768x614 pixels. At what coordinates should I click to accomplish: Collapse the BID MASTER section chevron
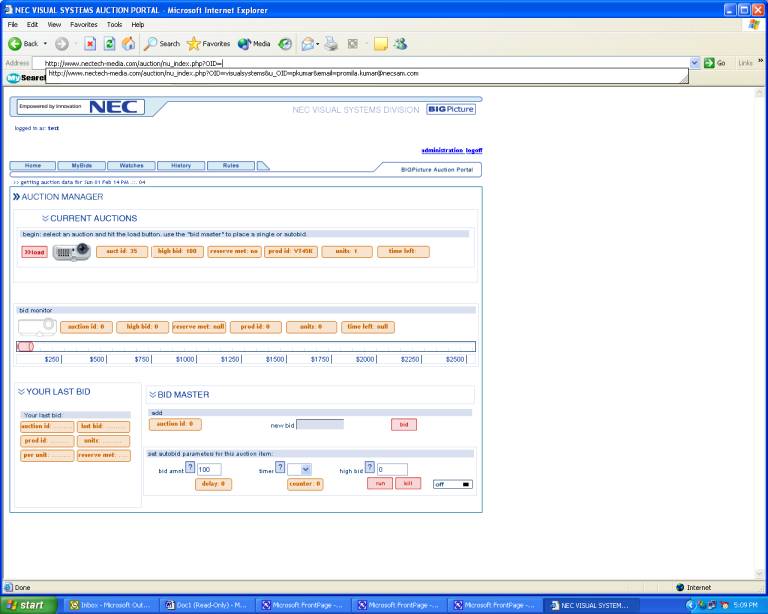pyautogui.click(x=153, y=395)
